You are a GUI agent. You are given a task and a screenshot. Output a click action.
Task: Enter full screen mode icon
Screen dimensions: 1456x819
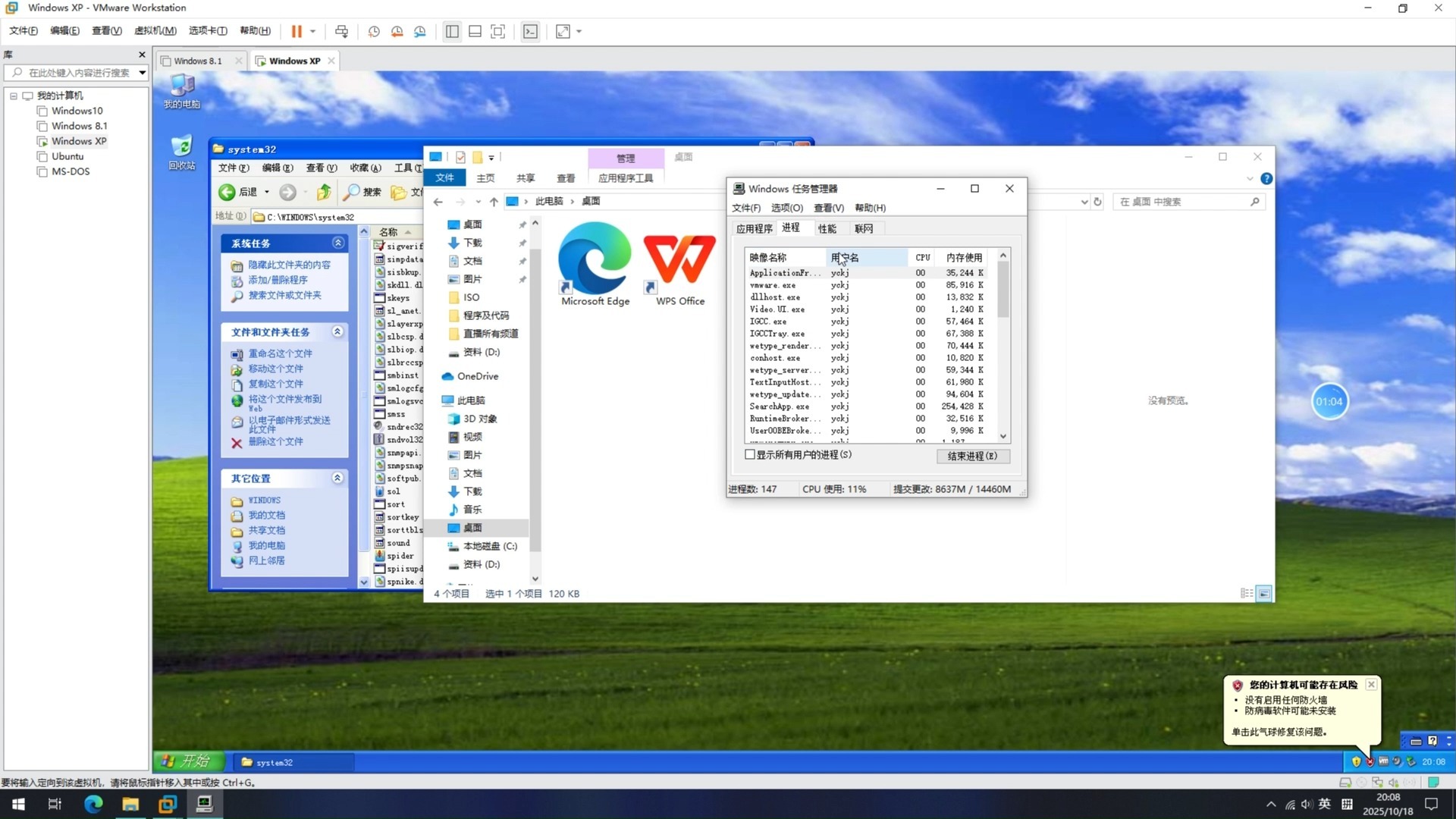point(497,31)
